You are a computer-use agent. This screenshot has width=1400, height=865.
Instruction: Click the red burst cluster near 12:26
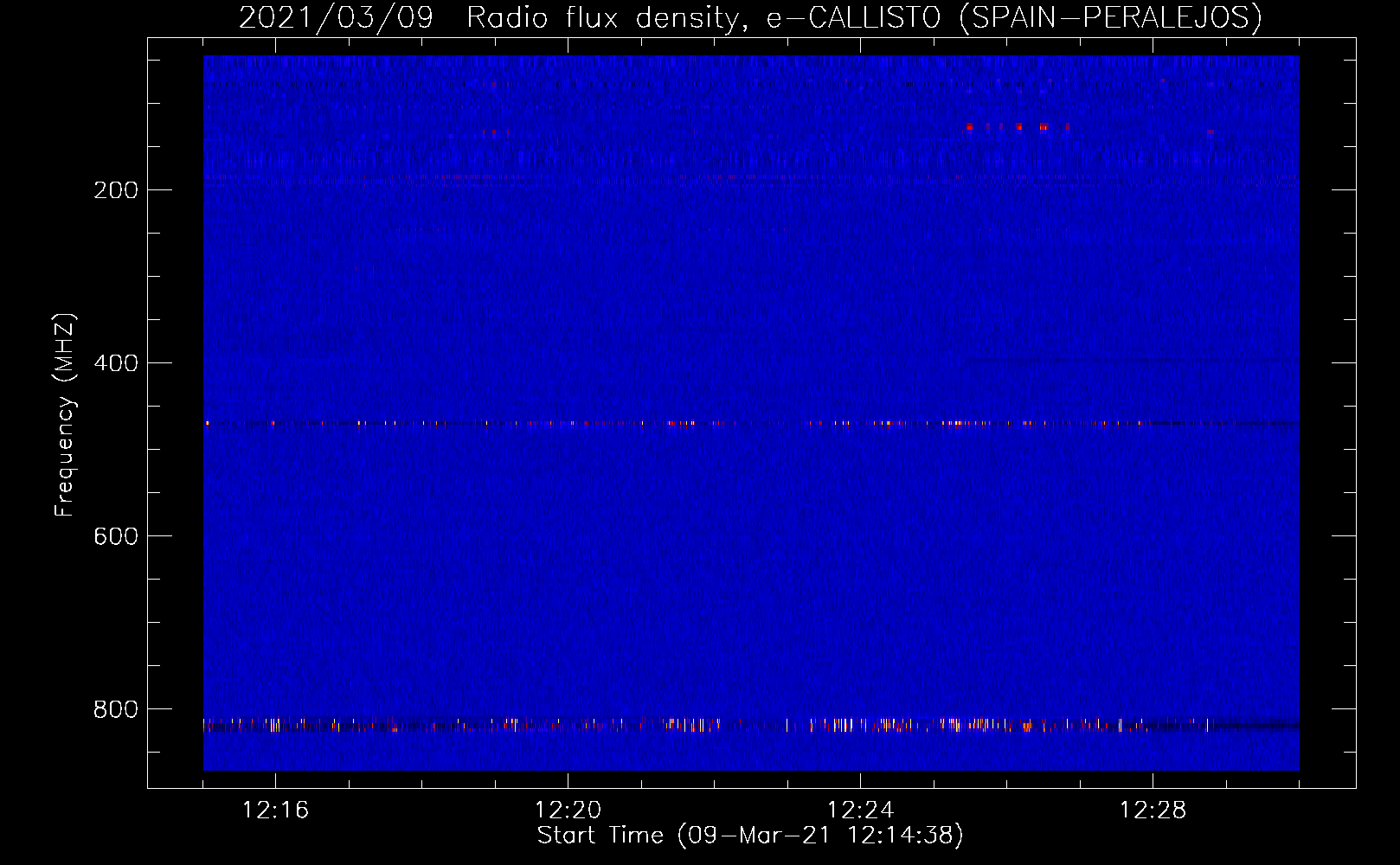[1018, 127]
